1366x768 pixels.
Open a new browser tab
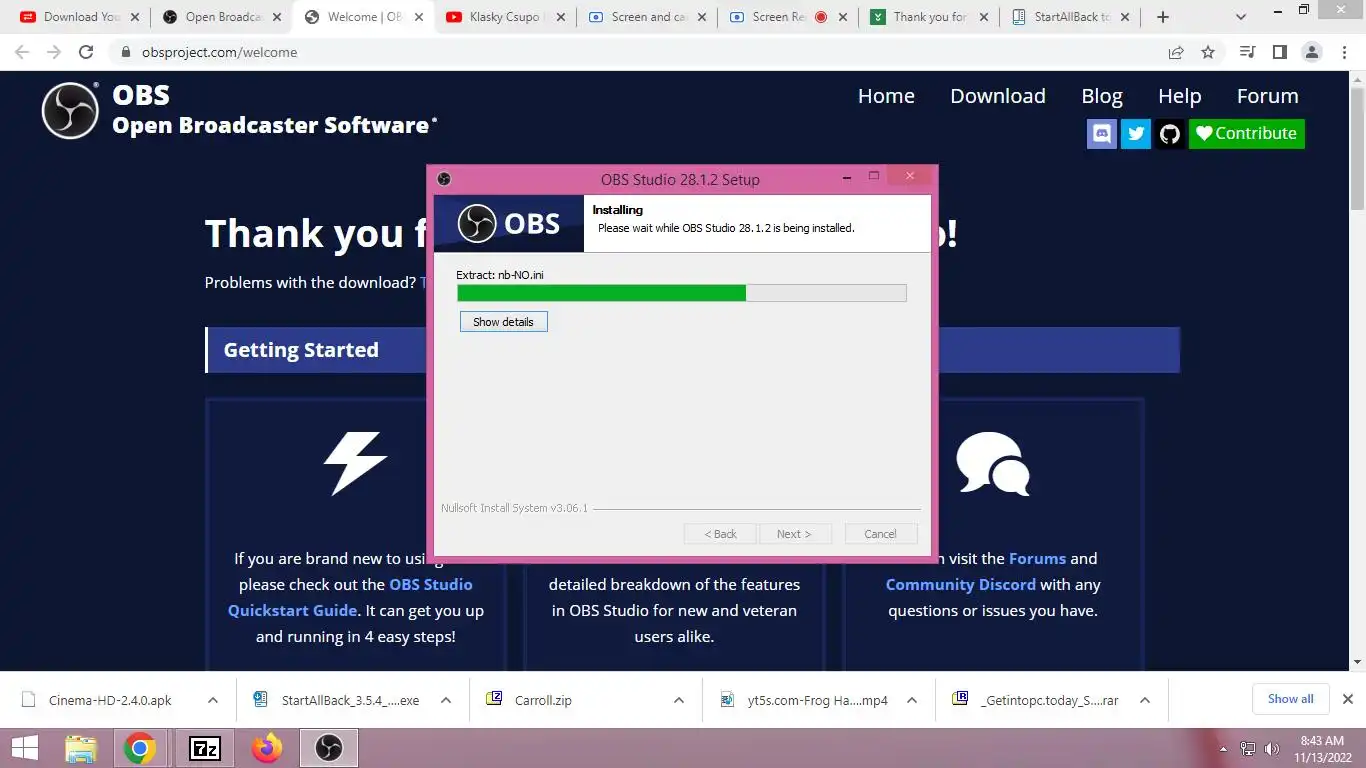[1162, 17]
